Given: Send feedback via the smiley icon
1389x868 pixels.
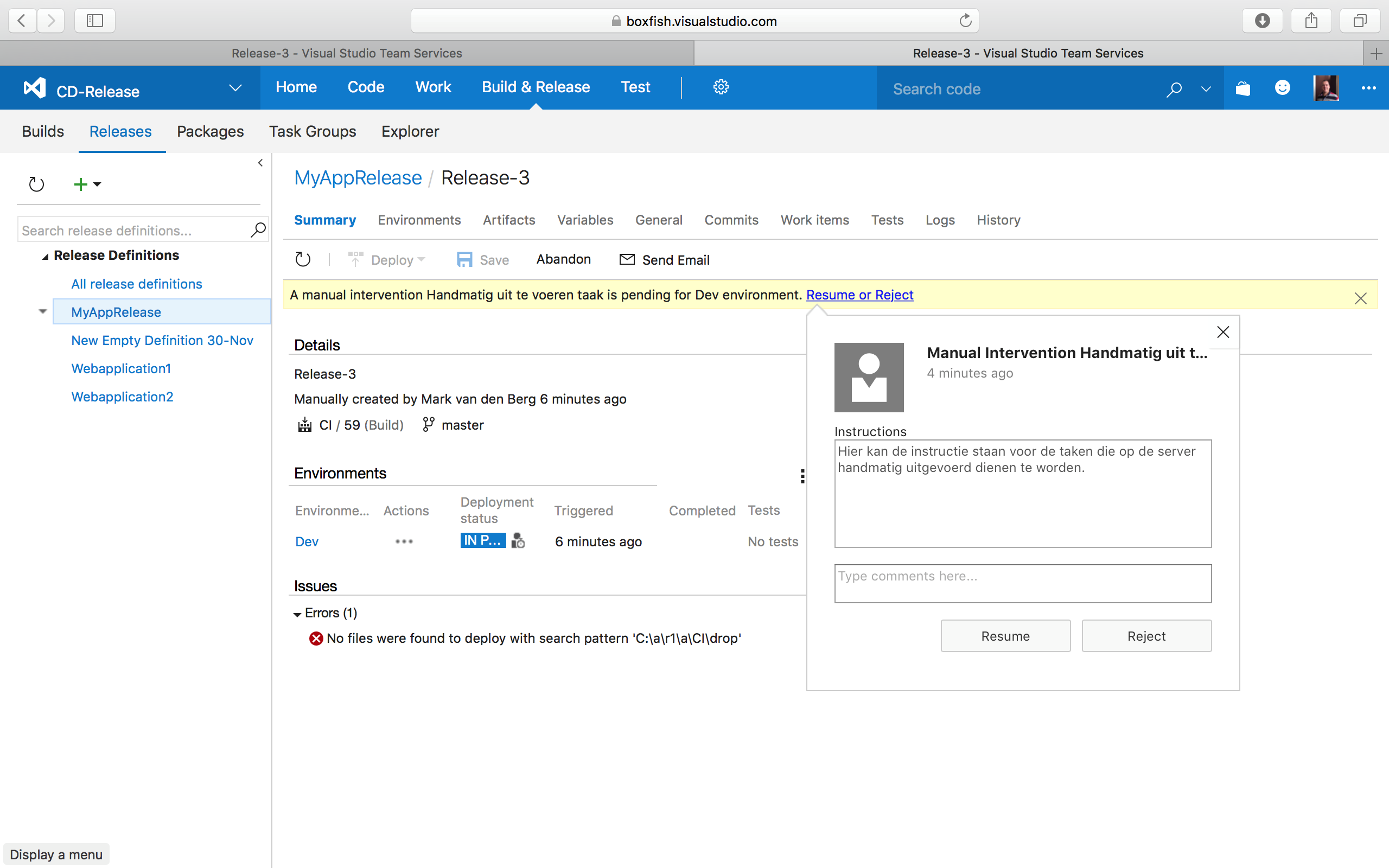Looking at the screenshot, I should click(1282, 88).
